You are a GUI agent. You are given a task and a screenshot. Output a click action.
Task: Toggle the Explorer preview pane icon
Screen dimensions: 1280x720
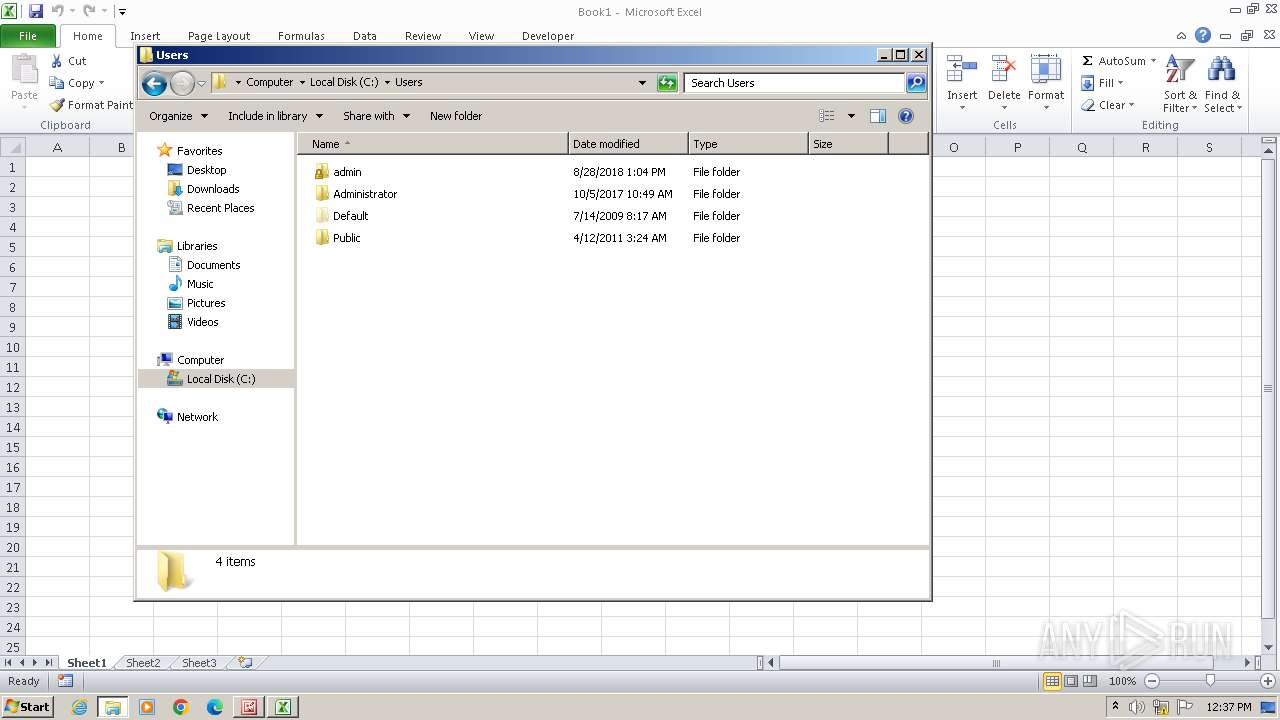tap(878, 116)
